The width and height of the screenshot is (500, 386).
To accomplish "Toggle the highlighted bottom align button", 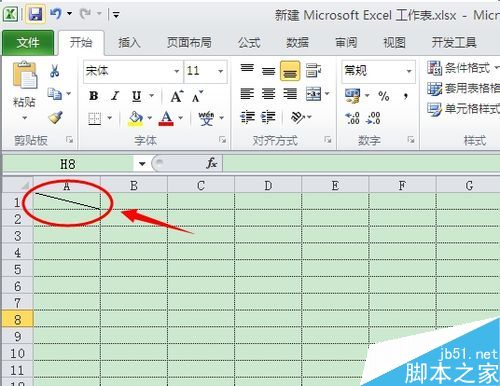I will click(290, 71).
